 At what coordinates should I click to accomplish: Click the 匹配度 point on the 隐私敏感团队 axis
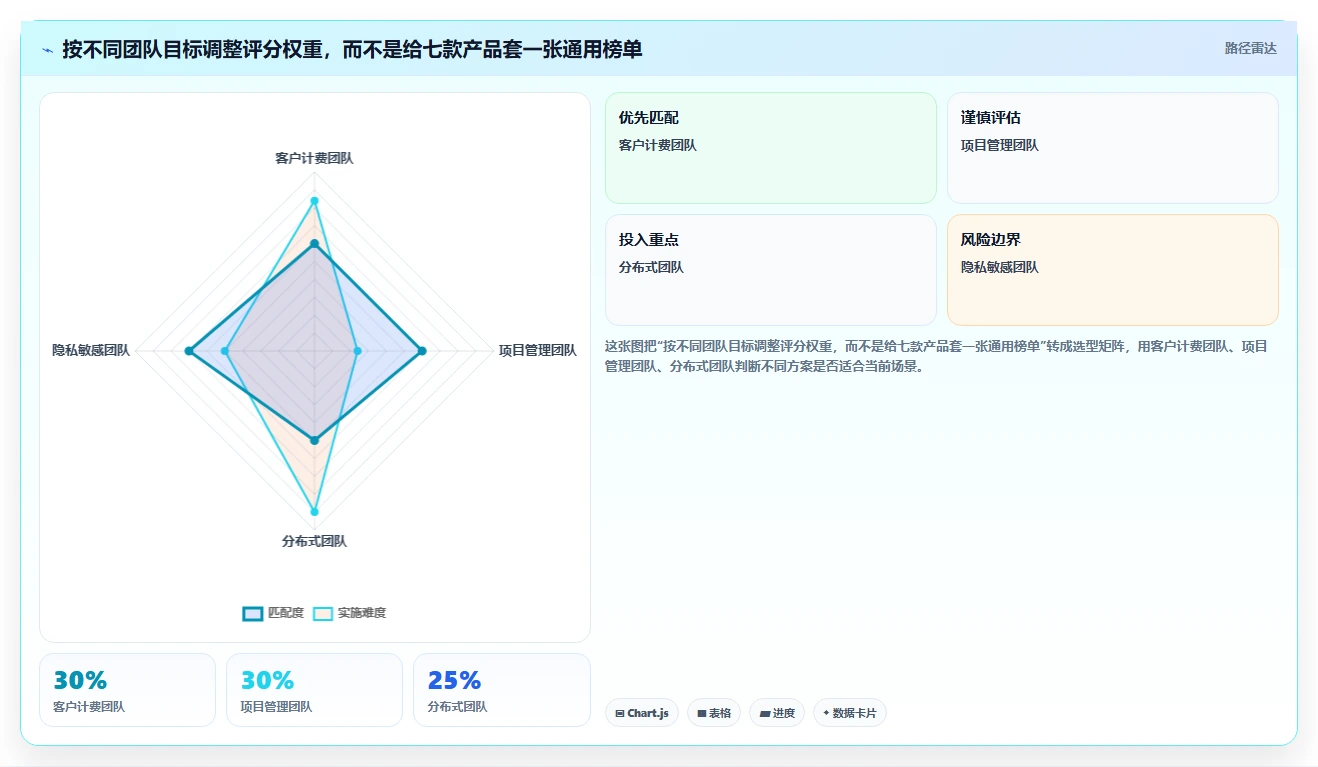189,351
